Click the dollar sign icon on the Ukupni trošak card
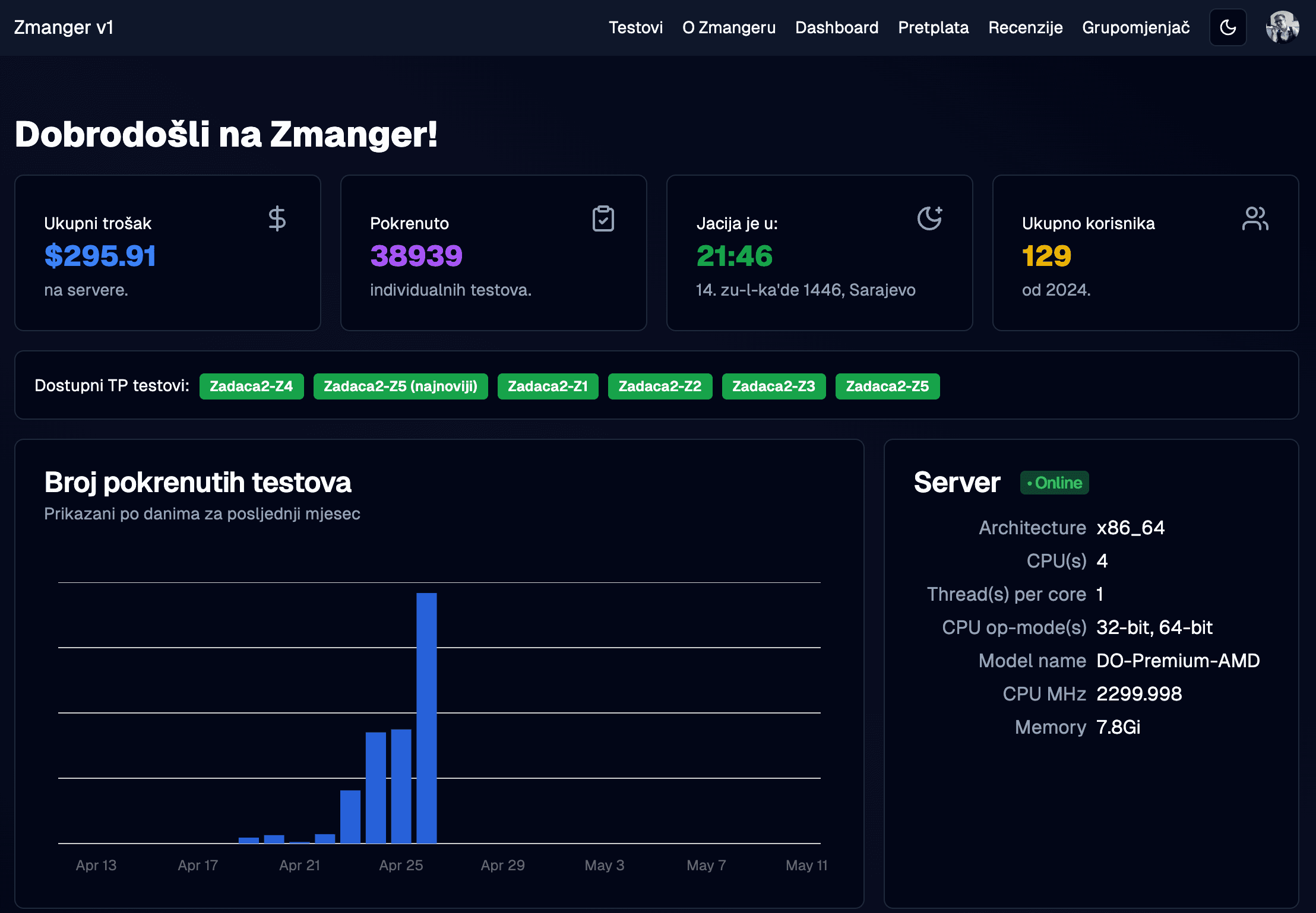 point(277,218)
